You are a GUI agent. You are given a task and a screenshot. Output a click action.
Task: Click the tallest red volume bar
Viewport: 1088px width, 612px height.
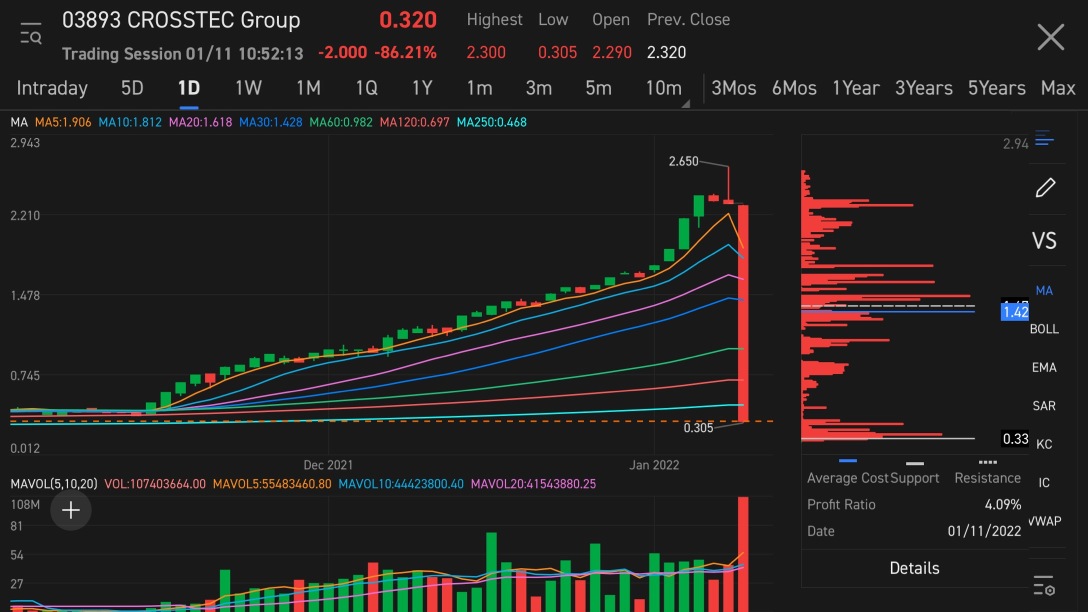point(743,554)
